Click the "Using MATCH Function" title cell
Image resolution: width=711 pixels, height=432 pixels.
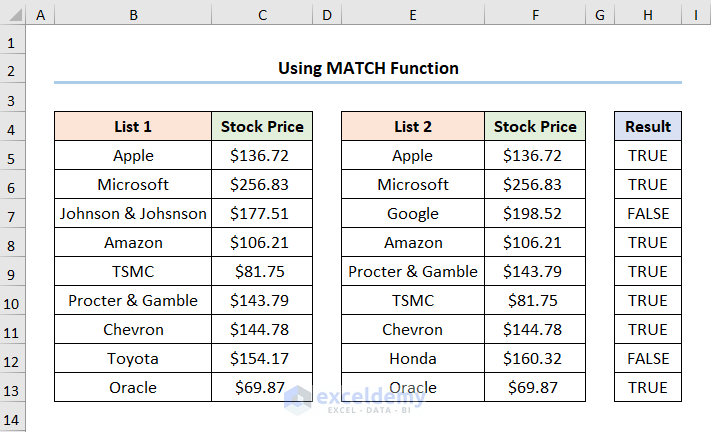coord(368,68)
